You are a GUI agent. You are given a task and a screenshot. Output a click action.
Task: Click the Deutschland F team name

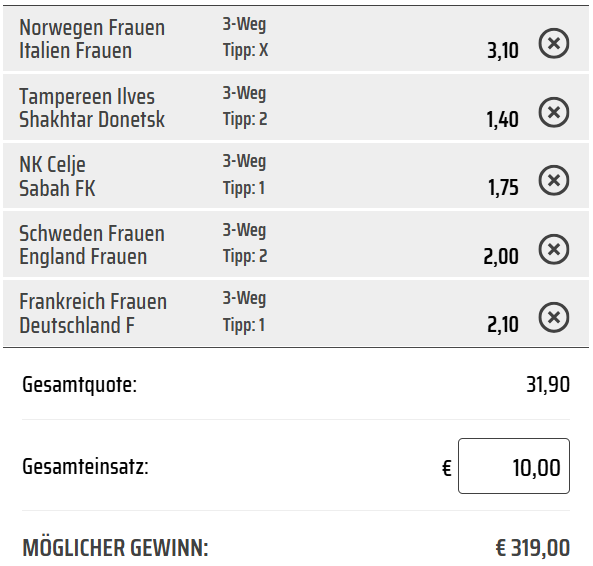click(x=77, y=326)
